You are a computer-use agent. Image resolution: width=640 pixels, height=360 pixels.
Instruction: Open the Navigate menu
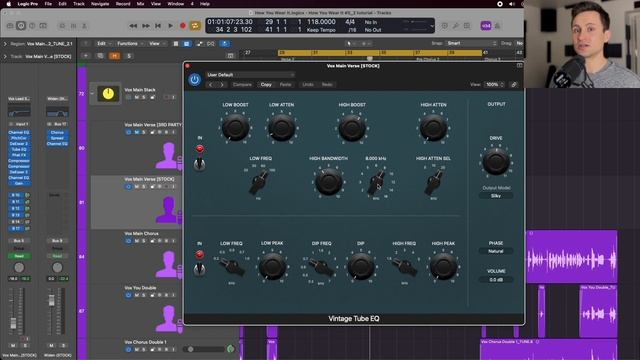100,4
